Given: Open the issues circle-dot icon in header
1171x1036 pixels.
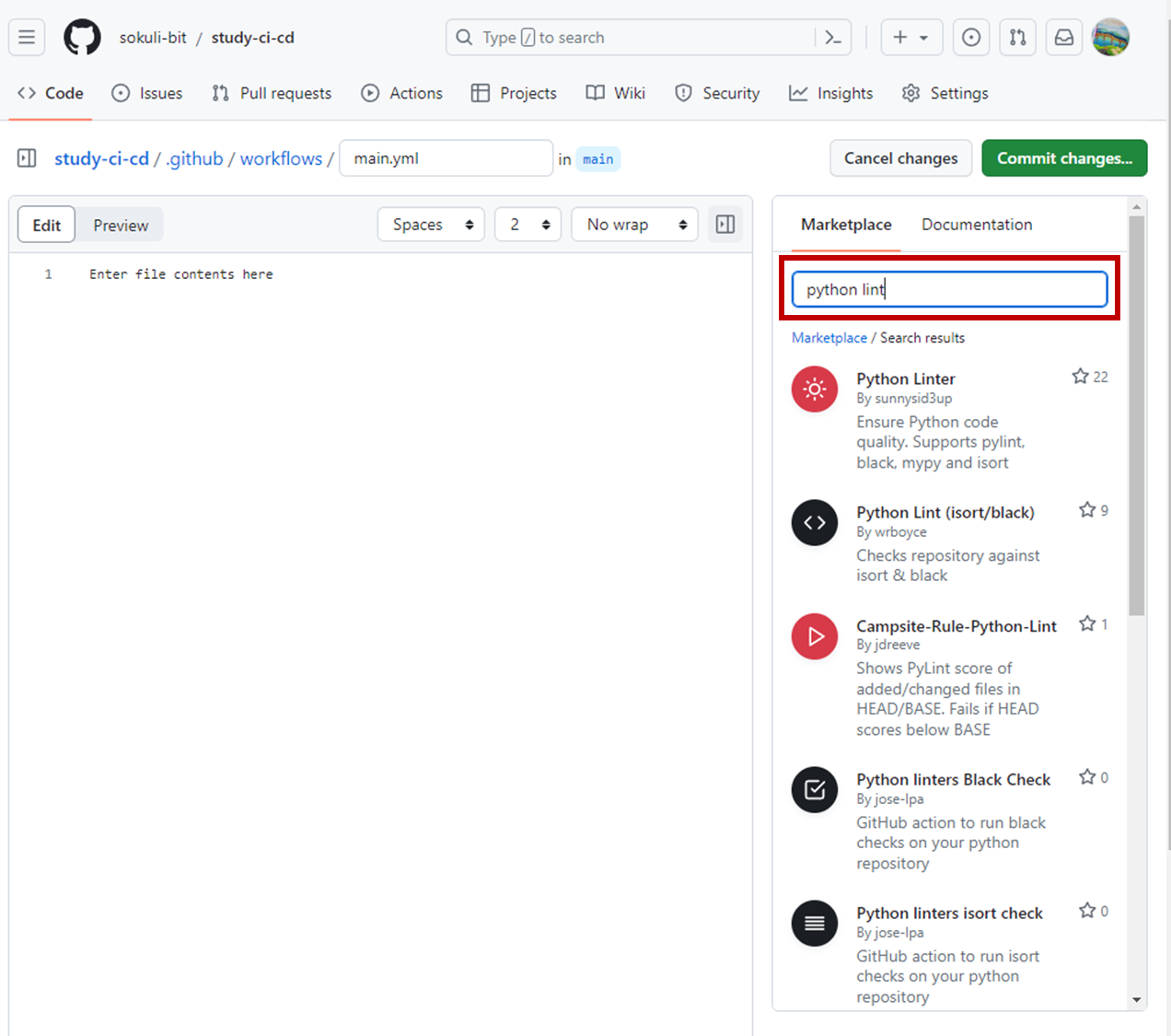Looking at the screenshot, I should 971,38.
